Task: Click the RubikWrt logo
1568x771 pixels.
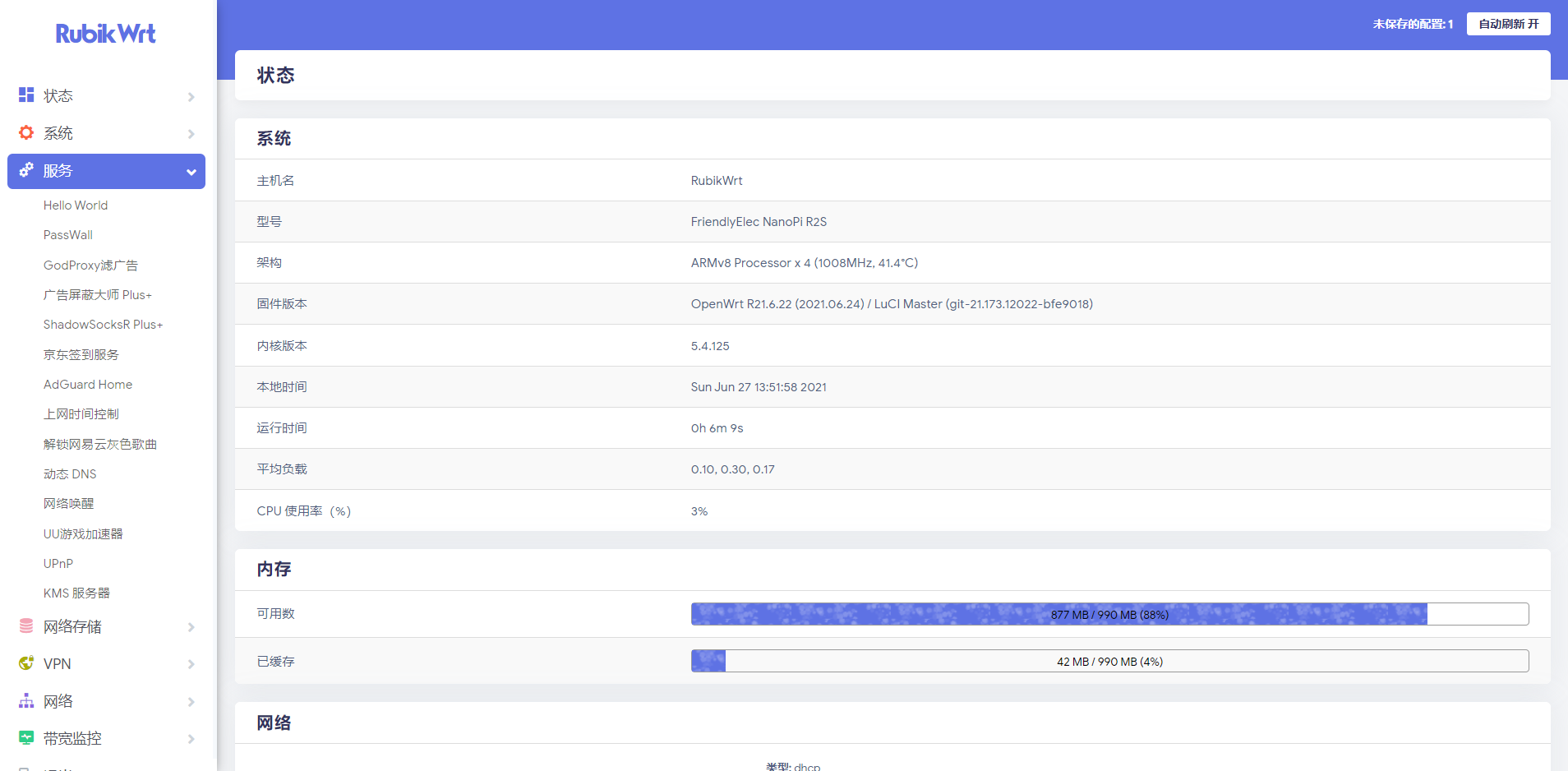Action: coord(105,33)
